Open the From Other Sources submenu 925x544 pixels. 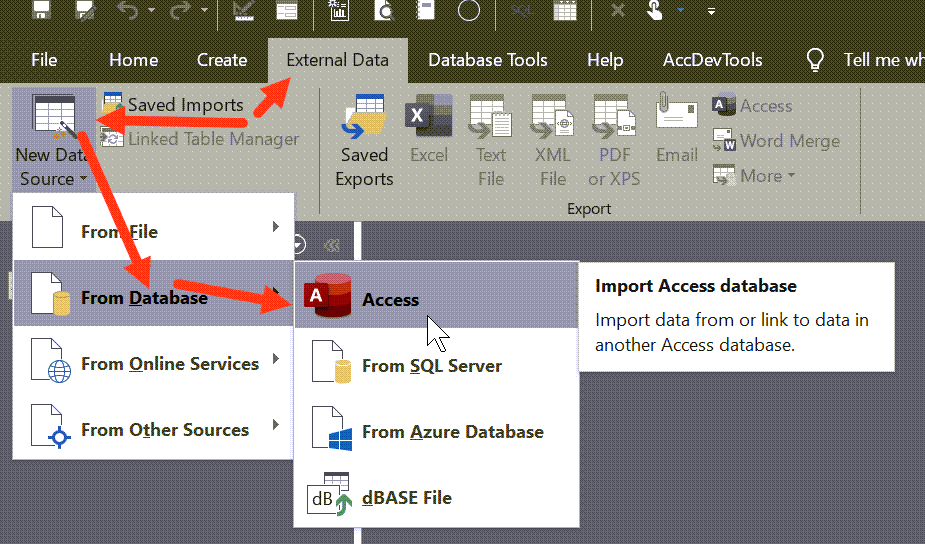(x=153, y=425)
